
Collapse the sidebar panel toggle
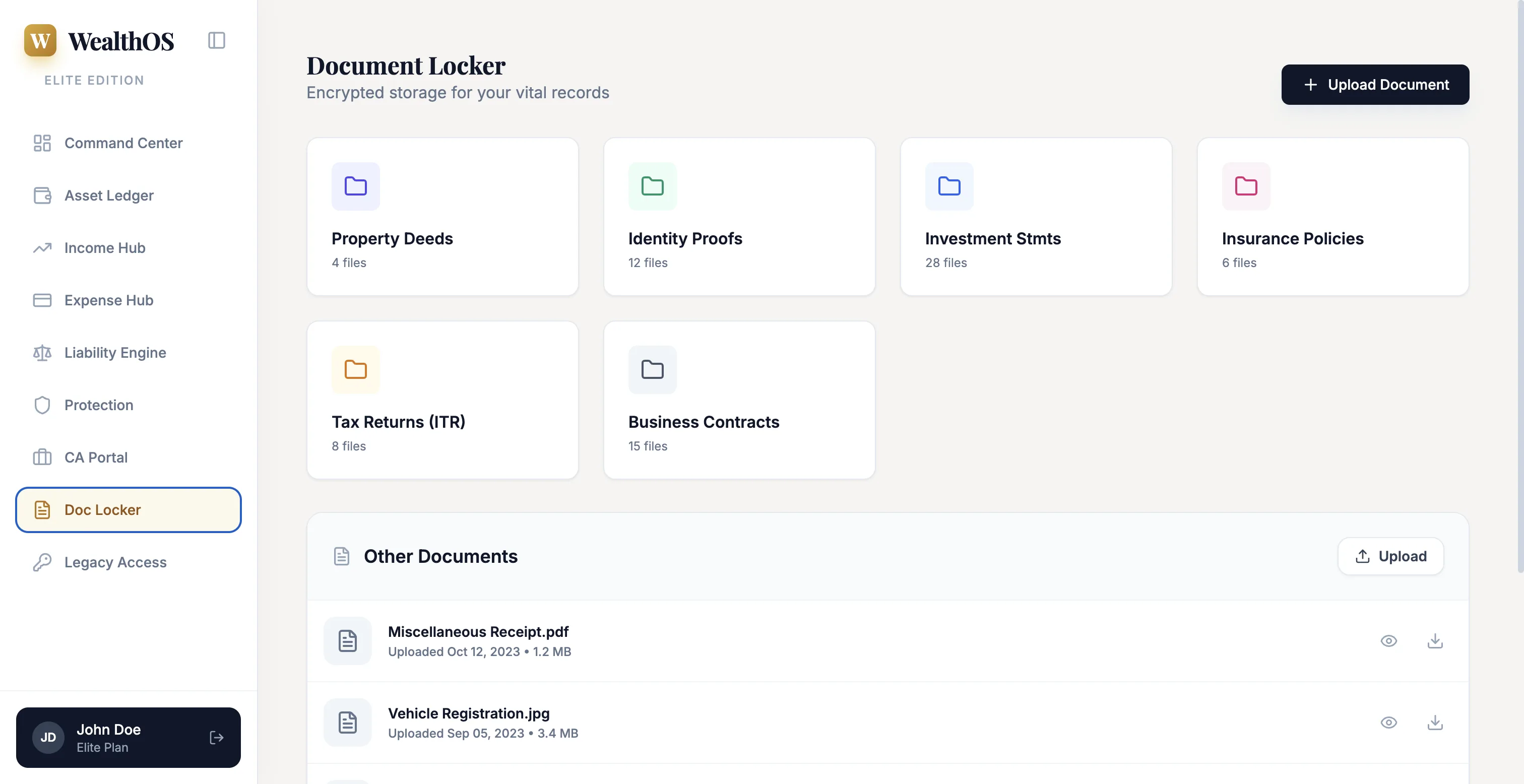[x=217, y=40]
